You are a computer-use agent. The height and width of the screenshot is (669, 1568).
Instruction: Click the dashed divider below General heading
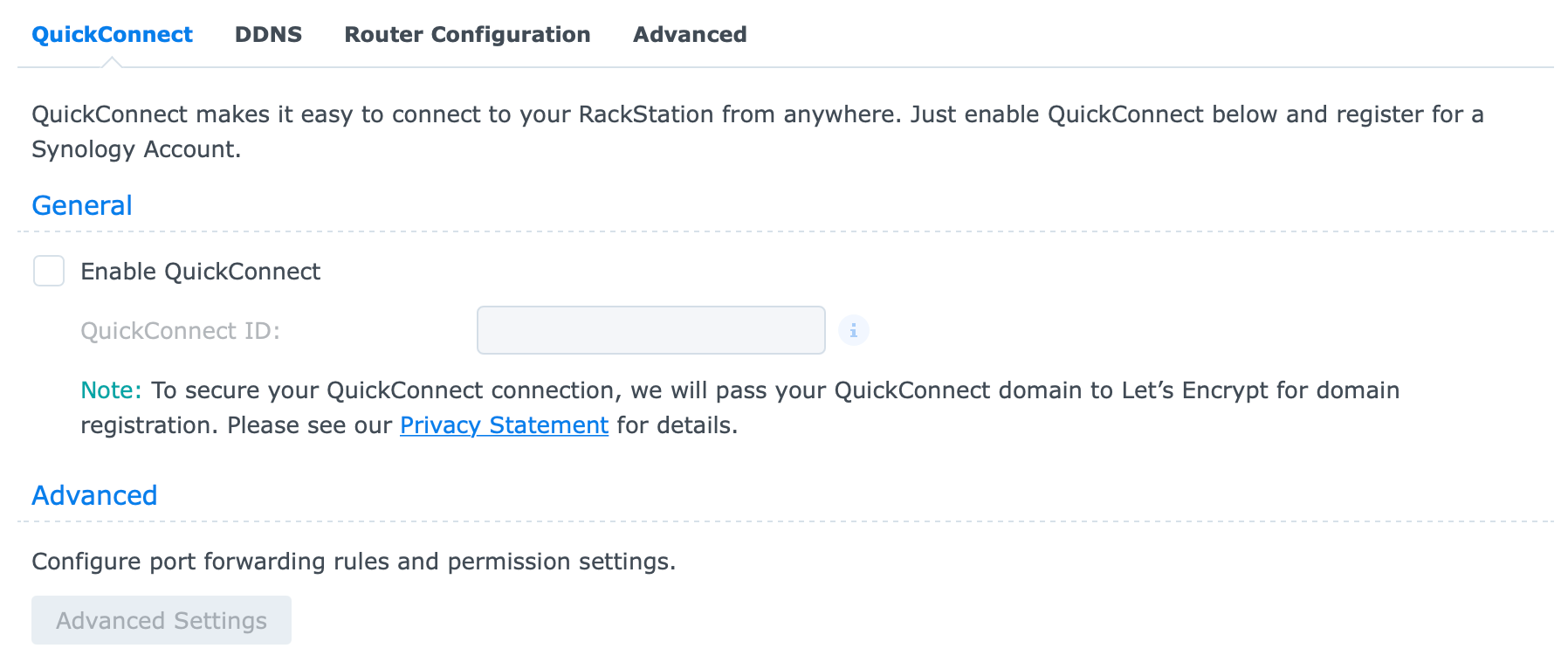tap(786, 231)
